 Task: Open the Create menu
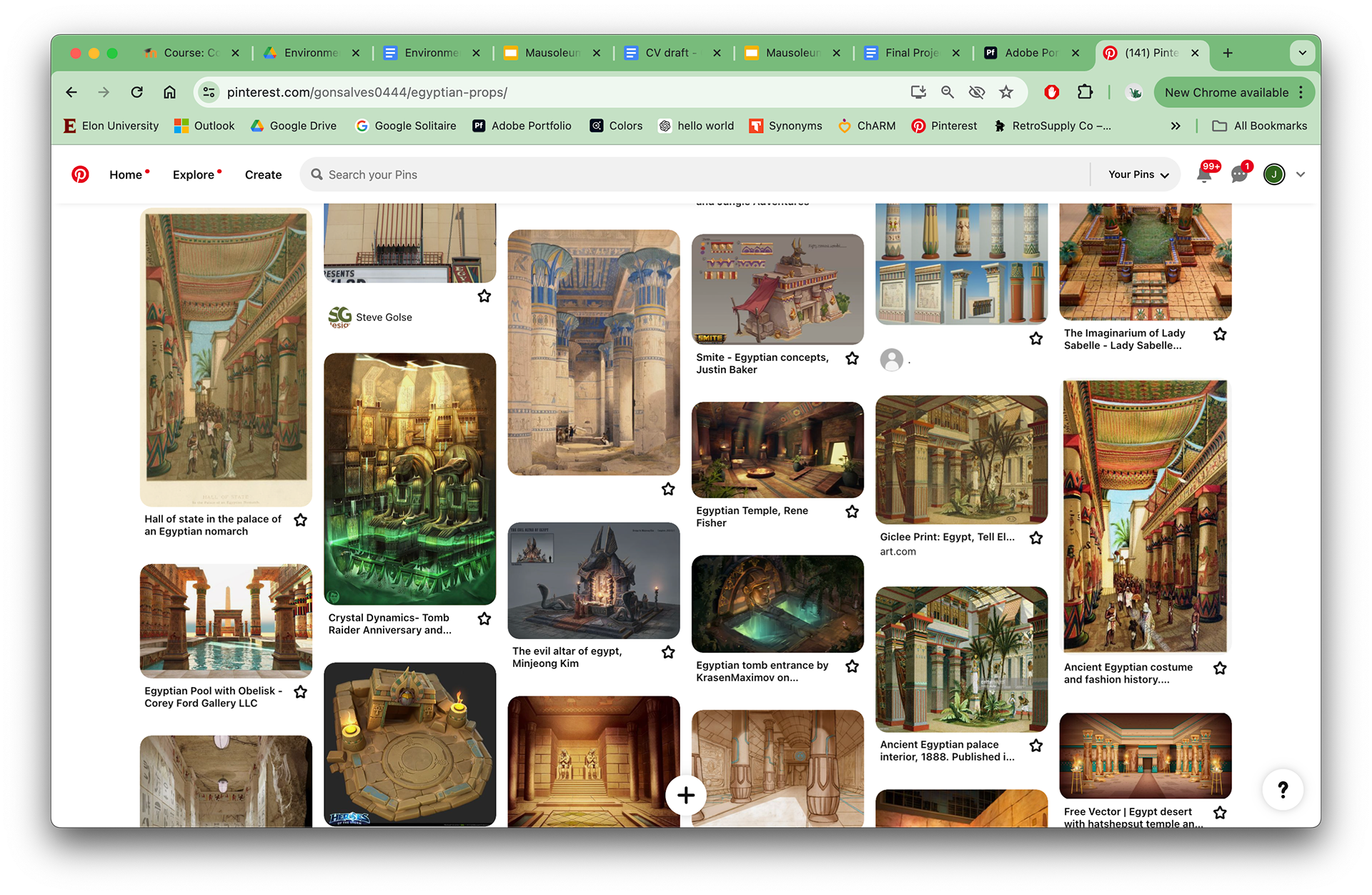point(263,174)
